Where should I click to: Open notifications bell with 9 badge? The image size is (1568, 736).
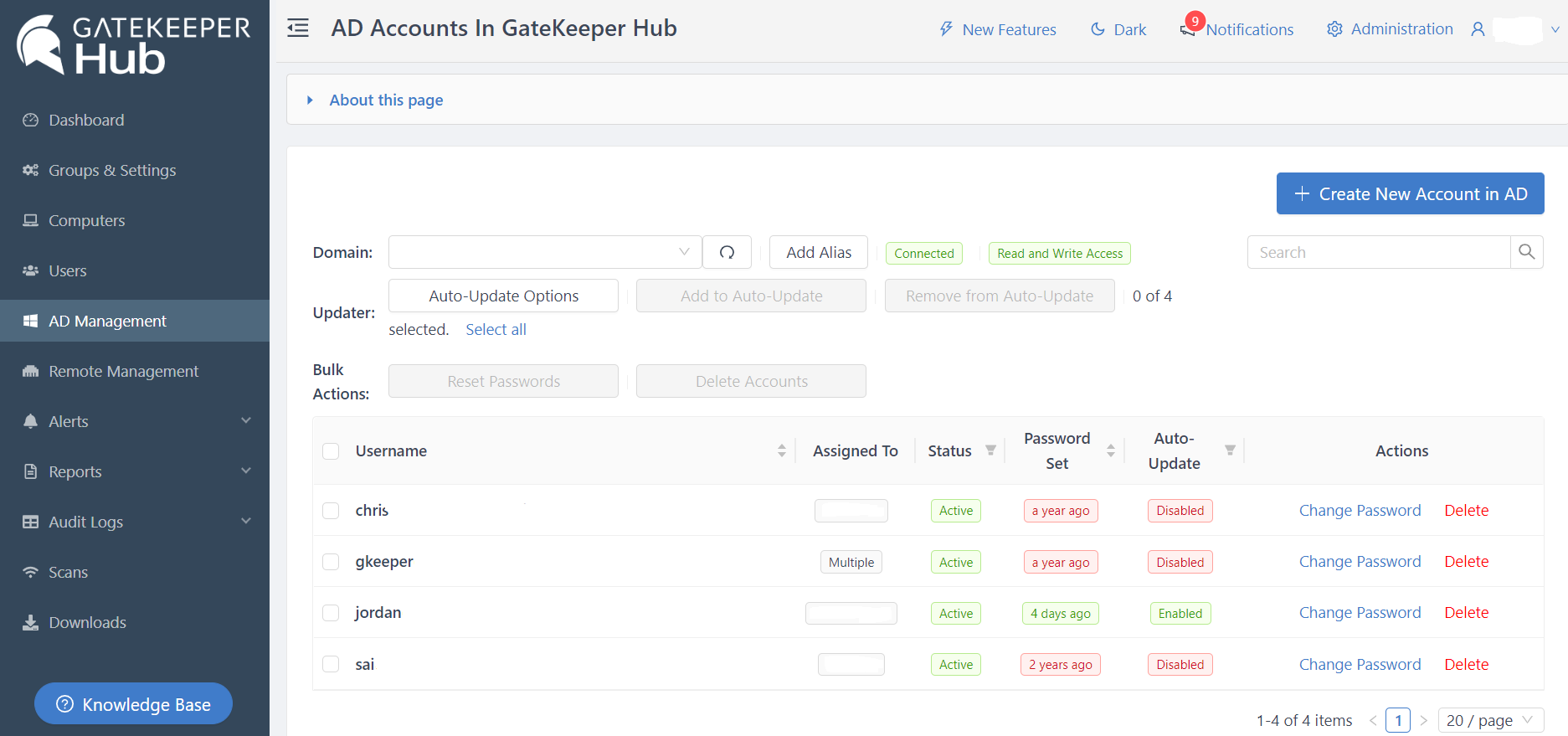click(x=1189, y=28)
